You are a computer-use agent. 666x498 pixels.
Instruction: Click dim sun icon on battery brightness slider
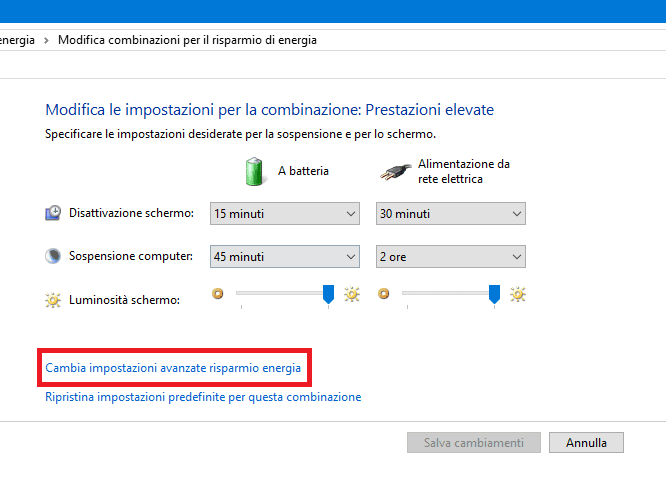[x=218, y=294]
